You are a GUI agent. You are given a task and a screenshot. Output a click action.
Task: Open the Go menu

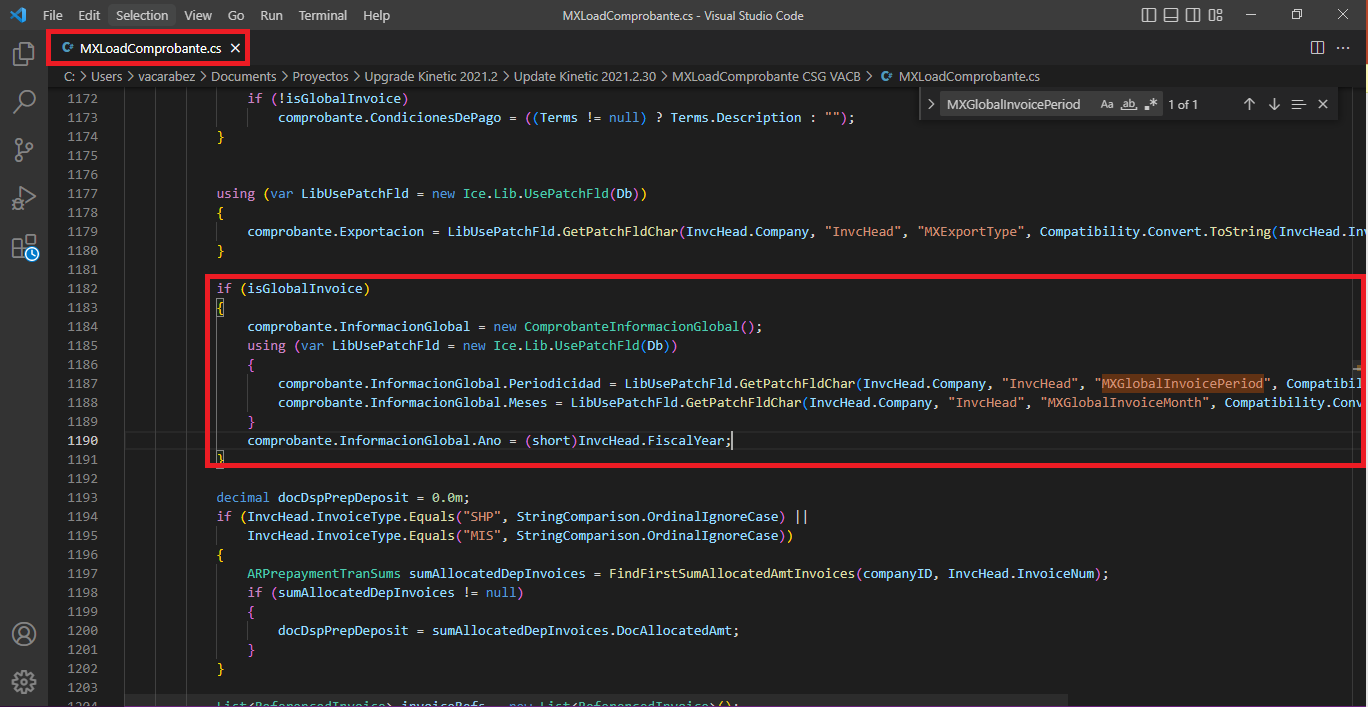[236, 15]
